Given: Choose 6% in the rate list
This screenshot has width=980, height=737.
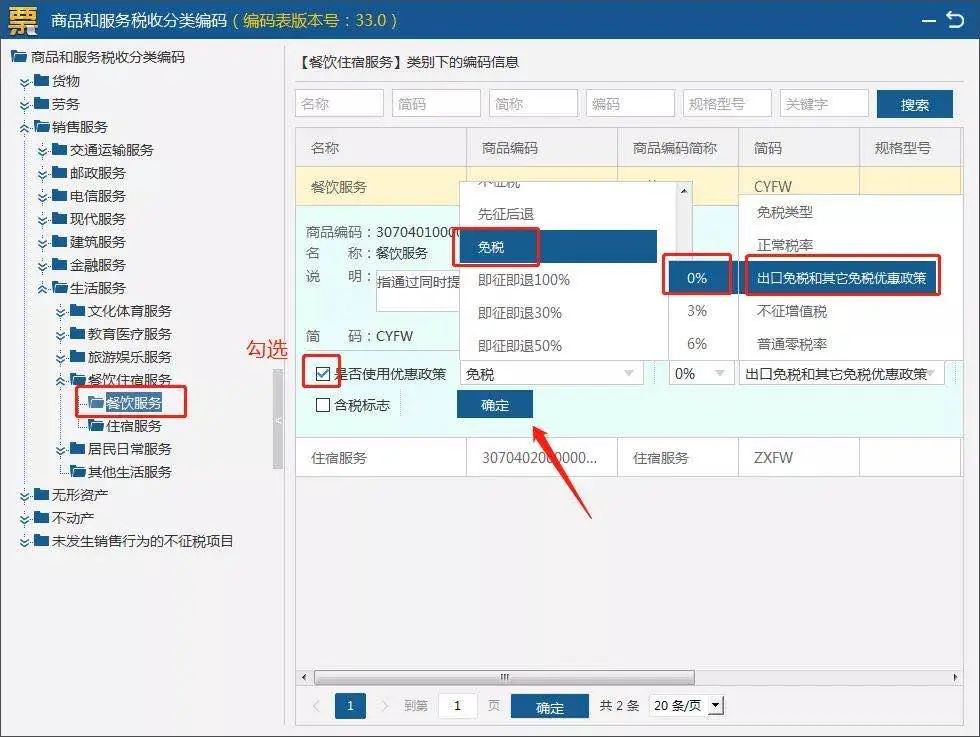Looking at the screenshot, I should 697,344.
